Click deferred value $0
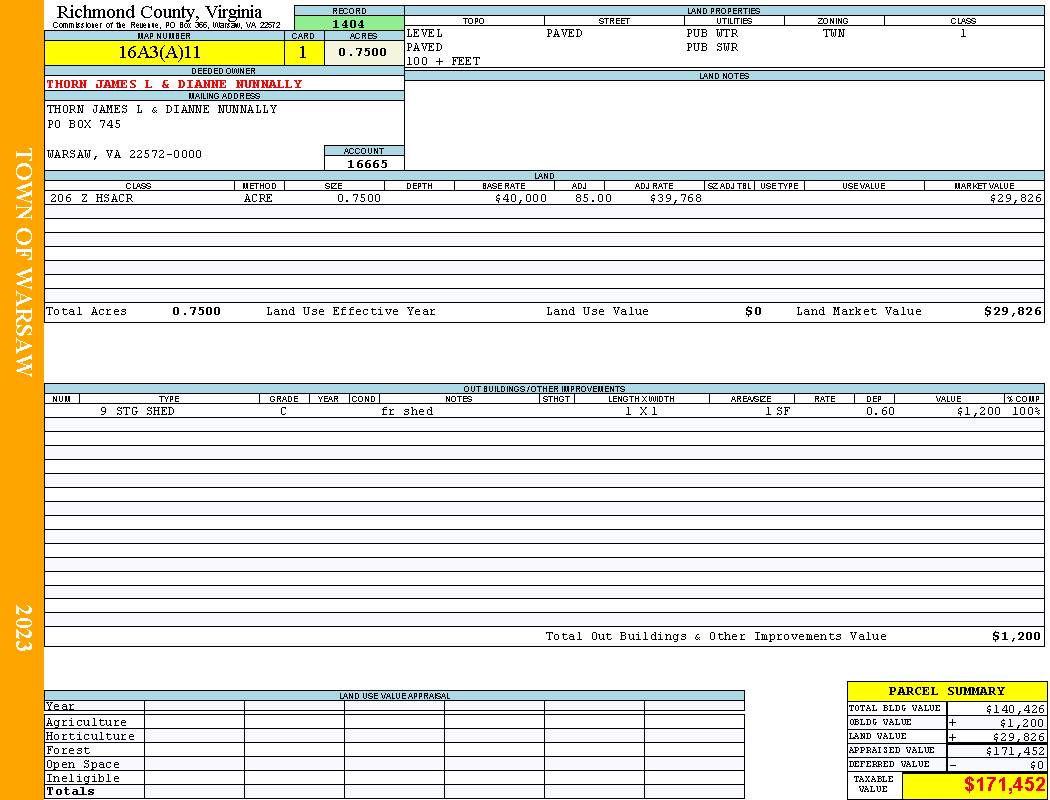This screenshot has width=1050, height=800. click(1037, 765)
